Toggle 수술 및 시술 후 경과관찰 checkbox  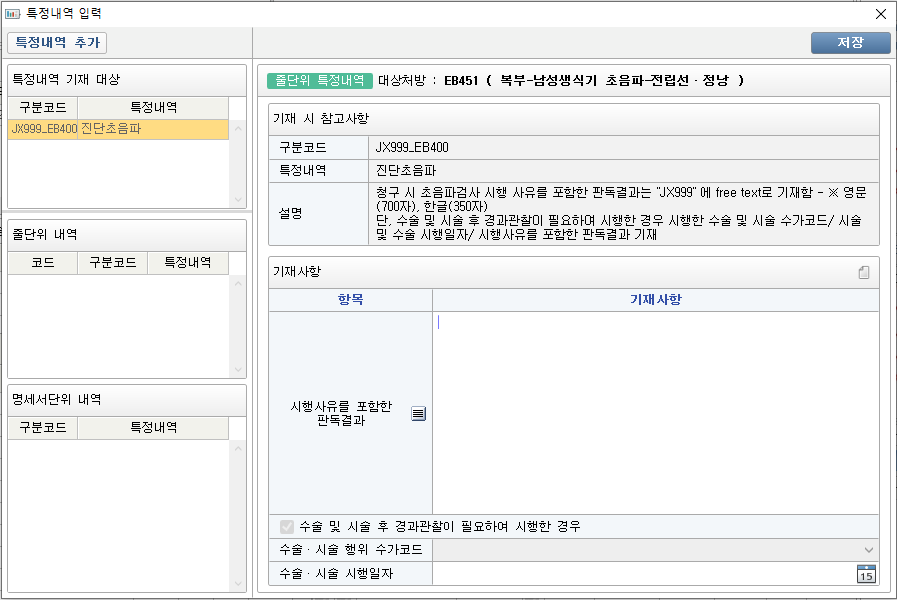click(288, 526)
